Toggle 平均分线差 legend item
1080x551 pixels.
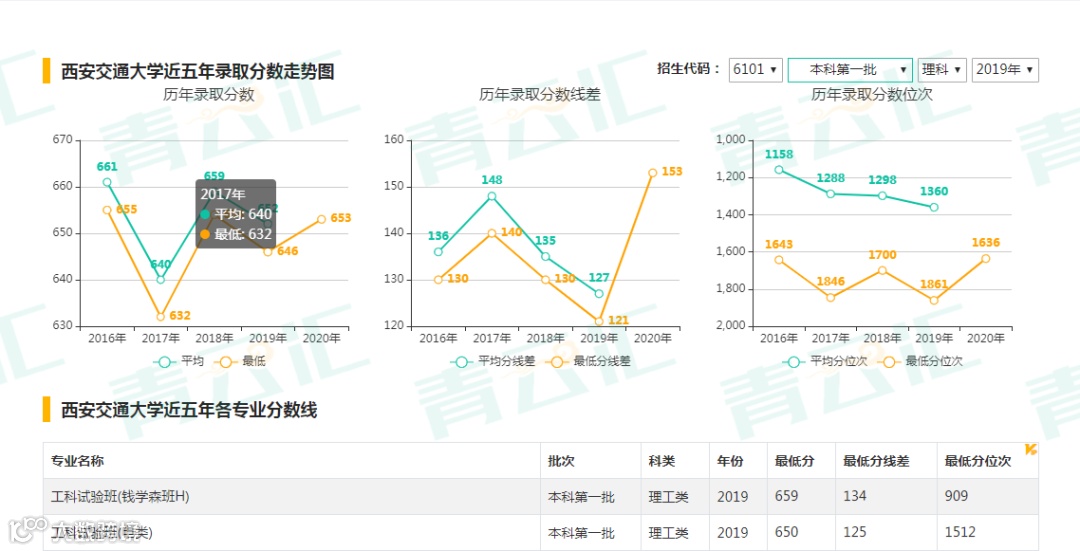point(493,361)
